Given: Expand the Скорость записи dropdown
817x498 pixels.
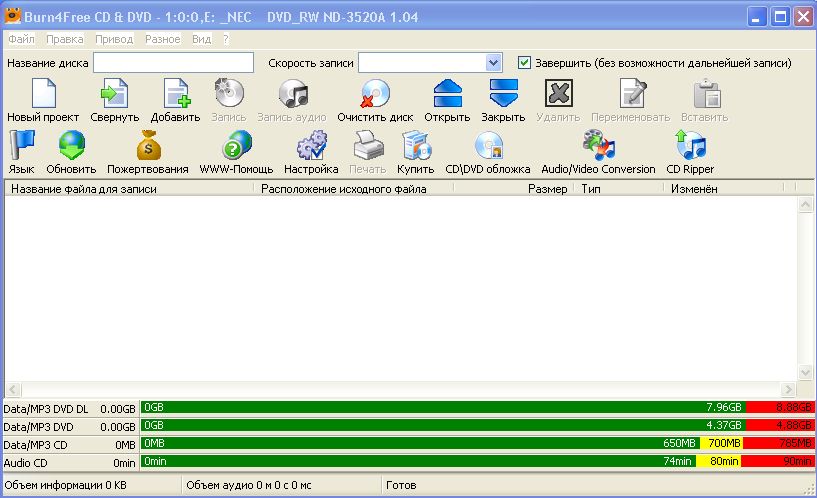Looking at the screenshot, I should [493, 63].
